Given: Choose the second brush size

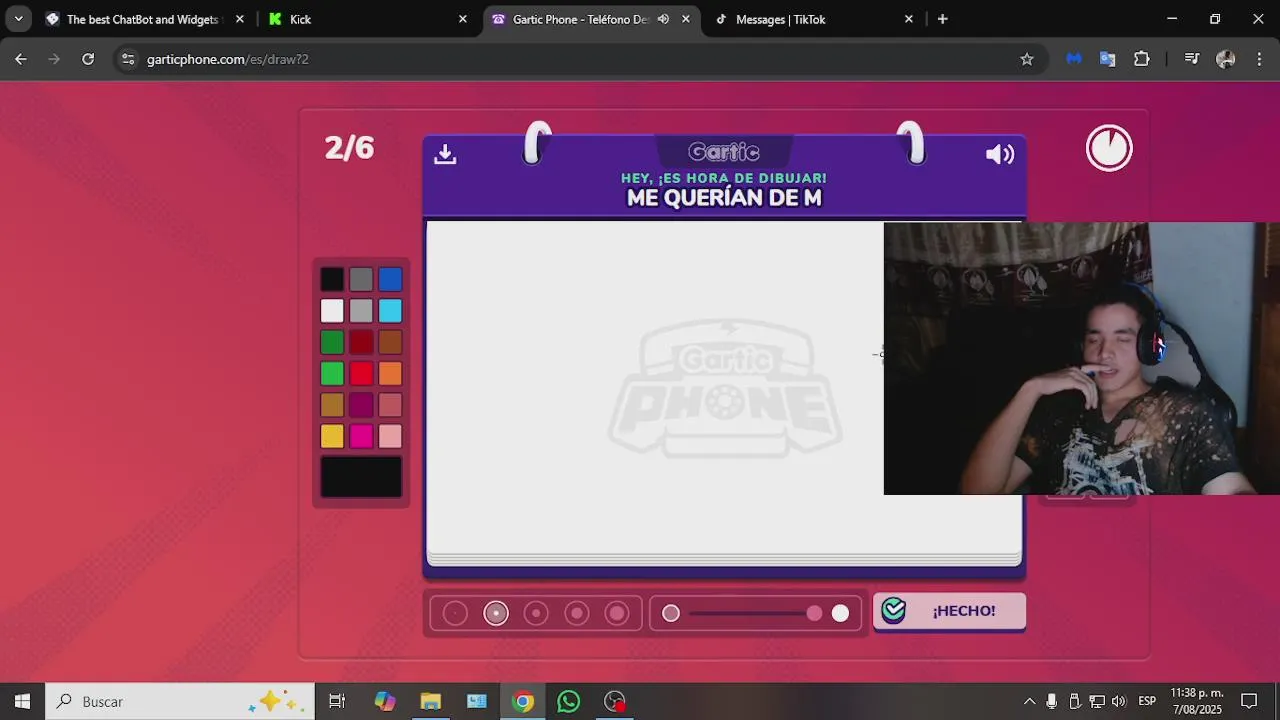Looking at the screenshot, I should tap(496, 613).
